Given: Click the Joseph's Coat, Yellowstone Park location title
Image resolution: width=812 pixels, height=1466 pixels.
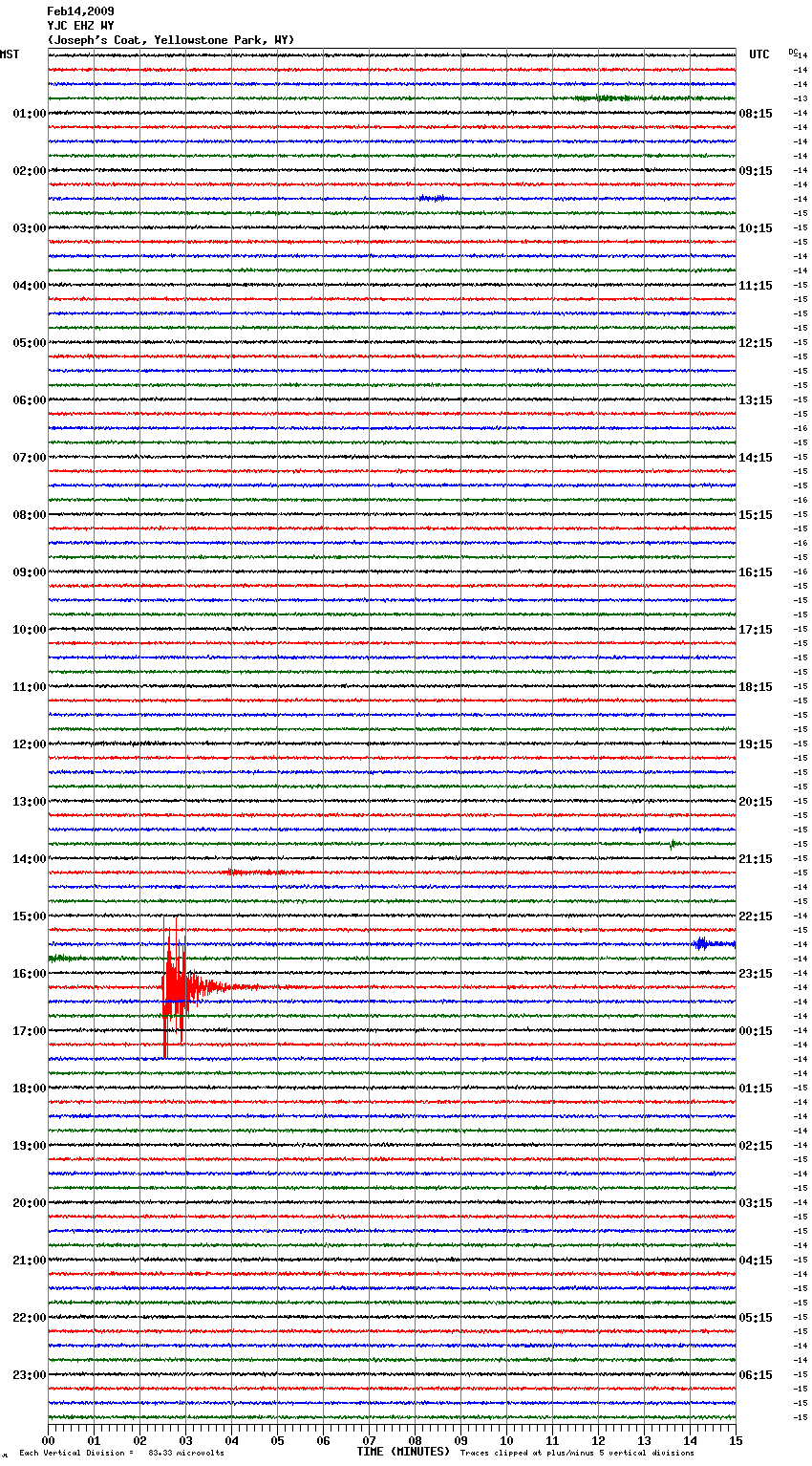Looking at the screenshot, I should pos(171,40).
